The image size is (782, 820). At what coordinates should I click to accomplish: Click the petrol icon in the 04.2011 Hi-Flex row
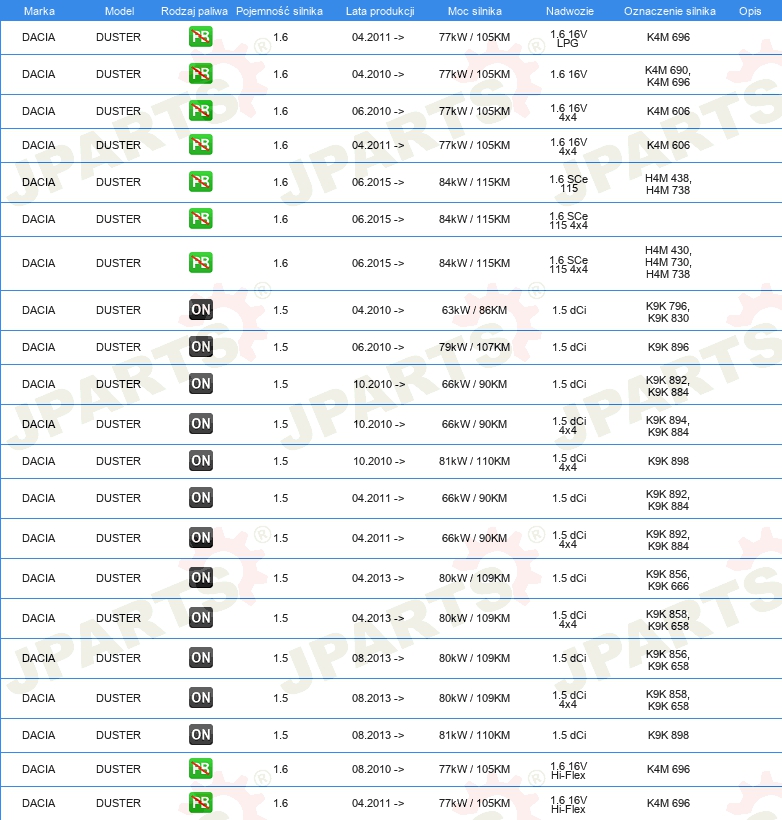[201, 803]
